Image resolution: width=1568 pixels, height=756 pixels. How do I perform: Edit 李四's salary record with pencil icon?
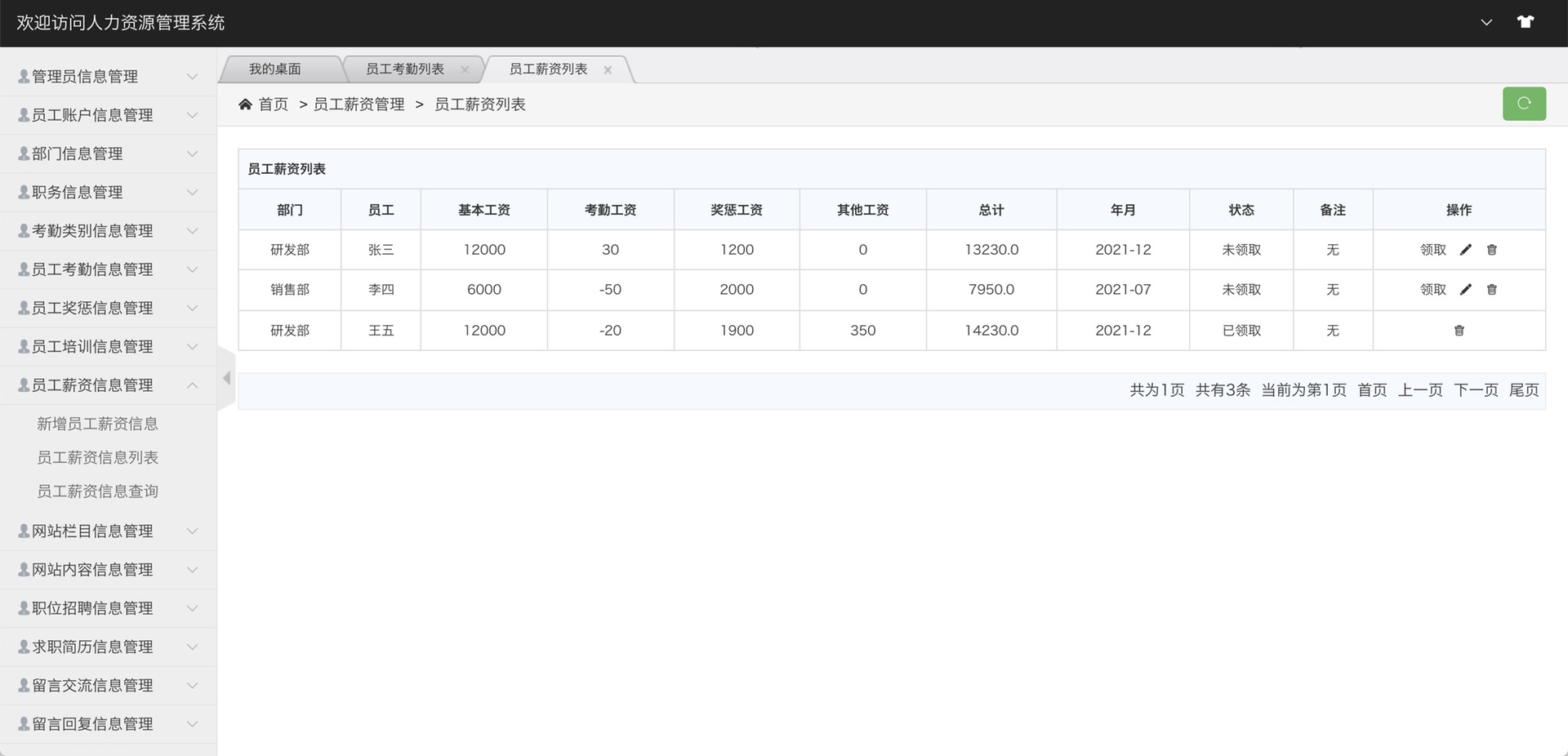click(x=1466, y=289)
